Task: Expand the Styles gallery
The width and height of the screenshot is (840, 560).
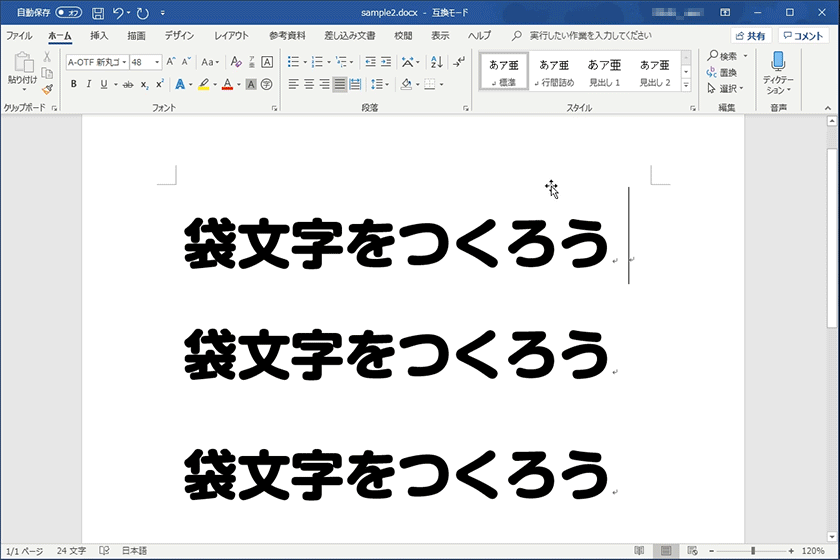Action: click(x=686, y=85)
